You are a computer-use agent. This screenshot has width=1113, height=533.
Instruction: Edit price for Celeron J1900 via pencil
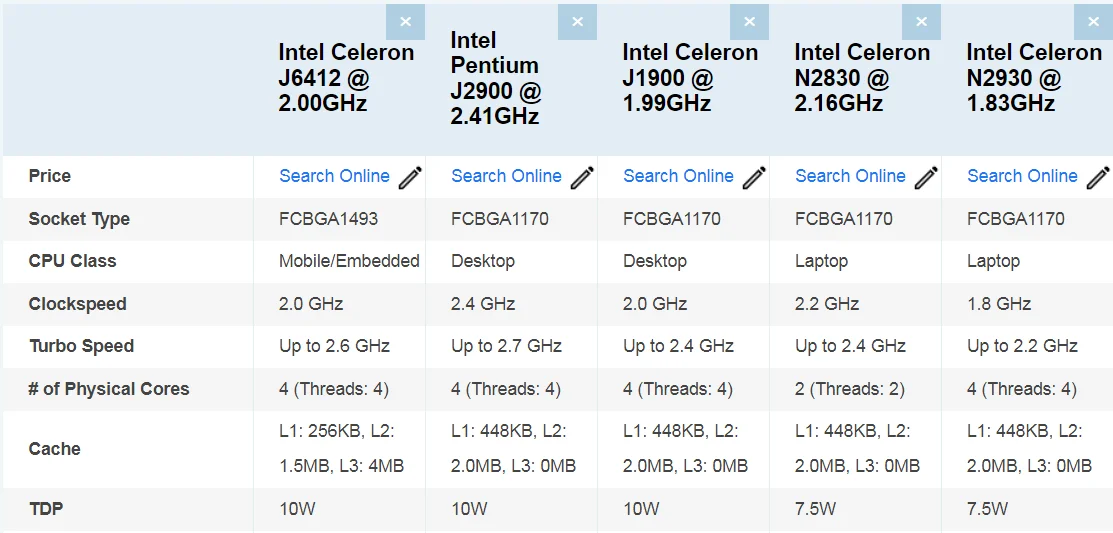tap(754, 177)
